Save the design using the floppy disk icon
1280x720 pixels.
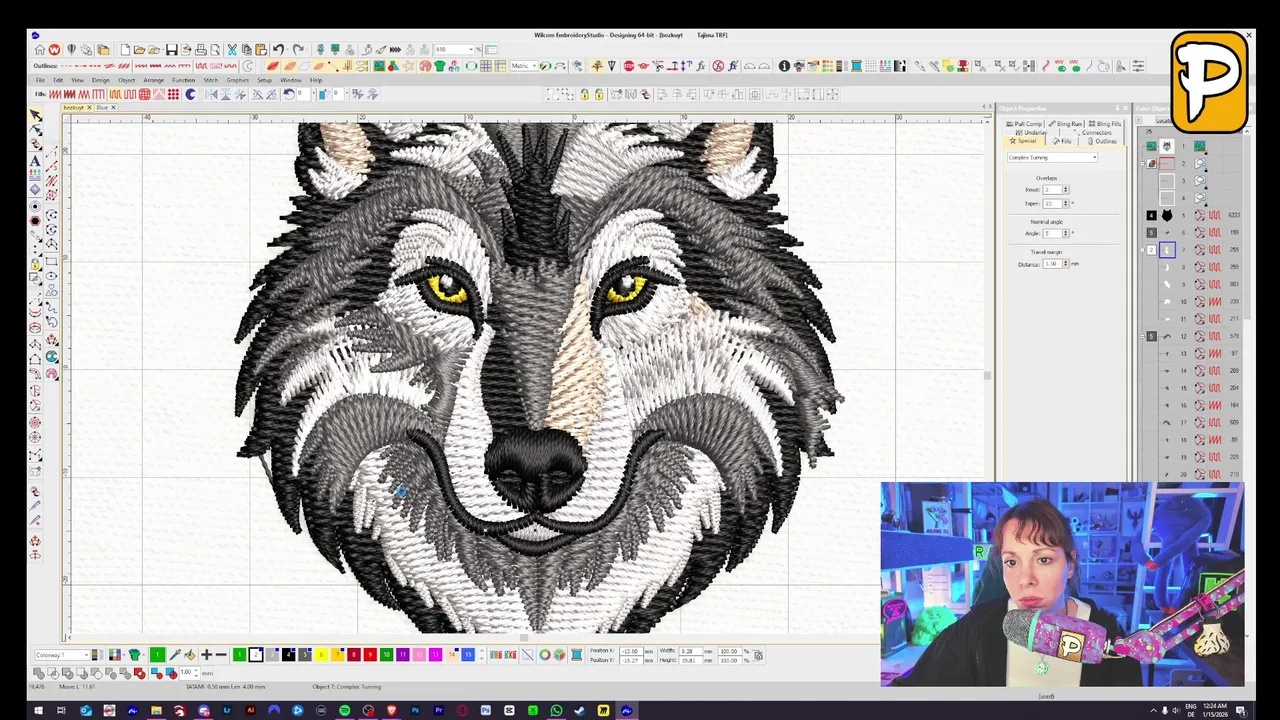tap(171, 49)
